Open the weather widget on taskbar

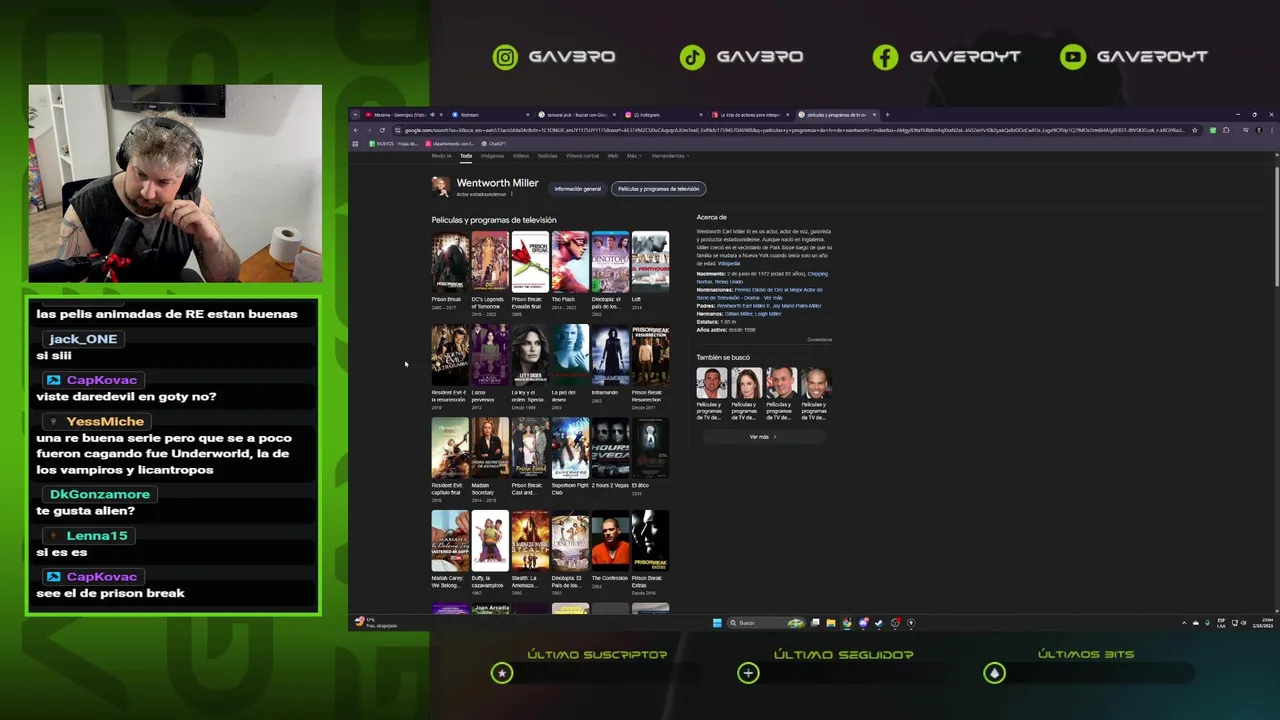376,623
